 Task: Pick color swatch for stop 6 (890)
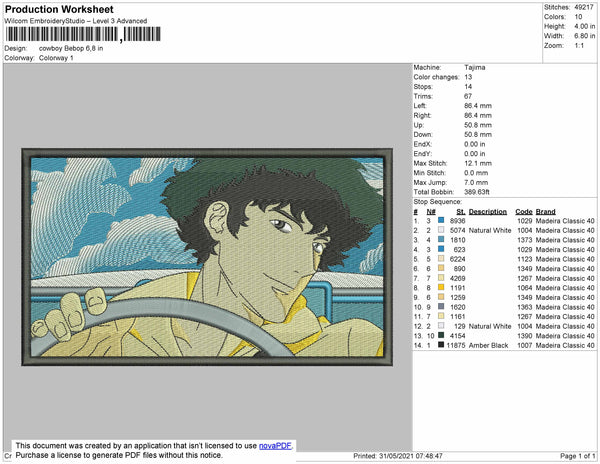tap(441, 269)
